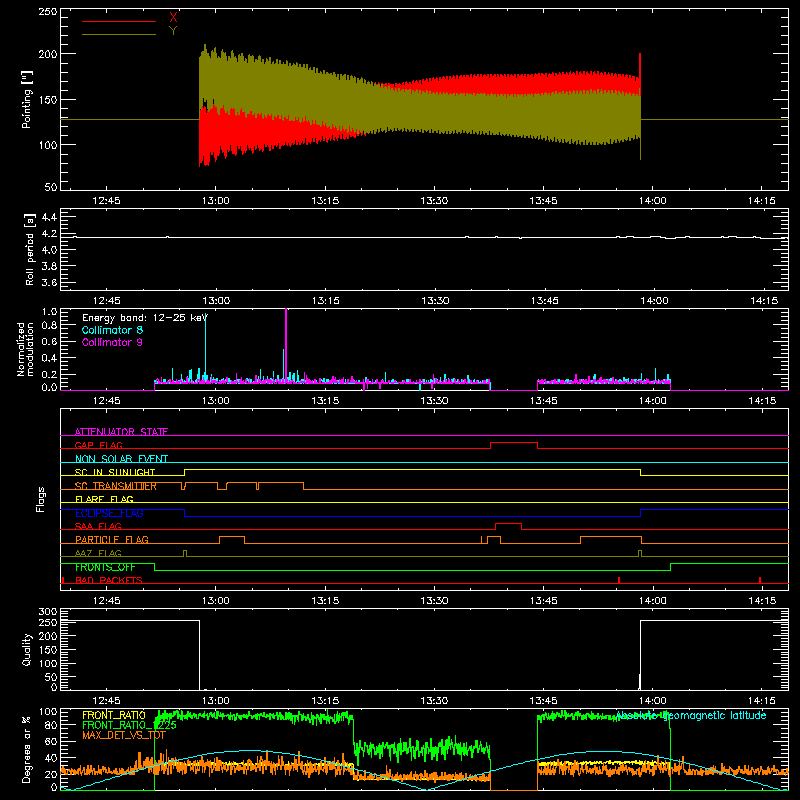The image size is (800, 800).
Task: Click the NON_SOLAR_EVENT flag label
Action: tap(121, 459)
